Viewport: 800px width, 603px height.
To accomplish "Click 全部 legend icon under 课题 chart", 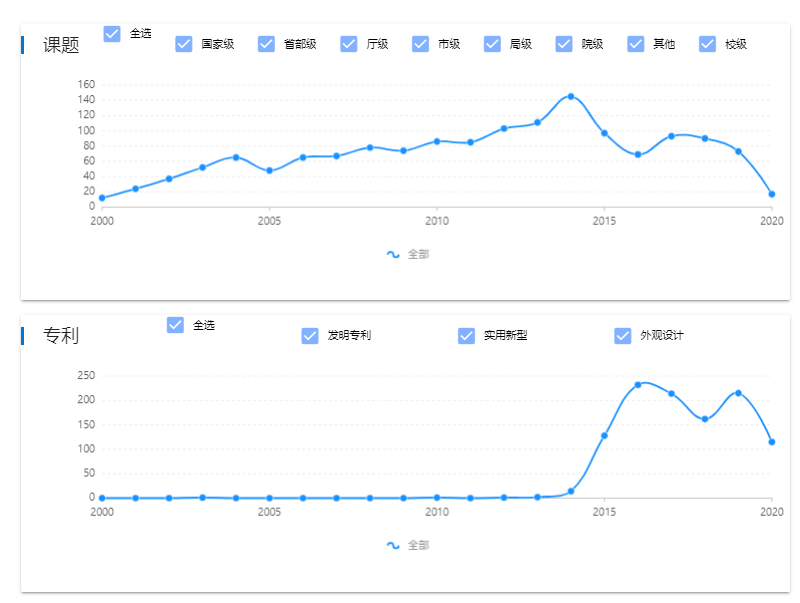I will point(393,254).
